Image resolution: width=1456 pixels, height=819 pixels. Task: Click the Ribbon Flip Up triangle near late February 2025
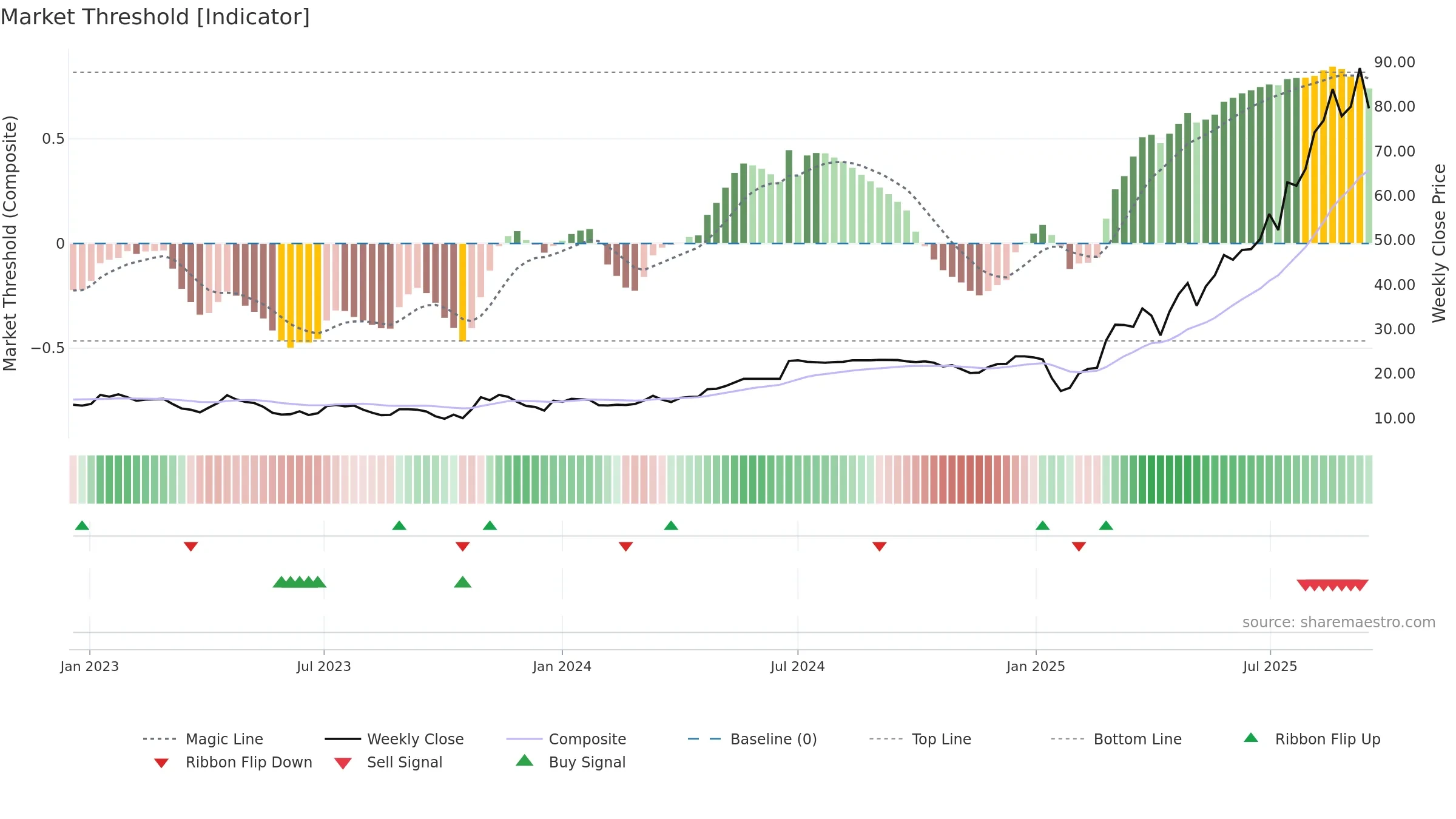point(1106,525)
